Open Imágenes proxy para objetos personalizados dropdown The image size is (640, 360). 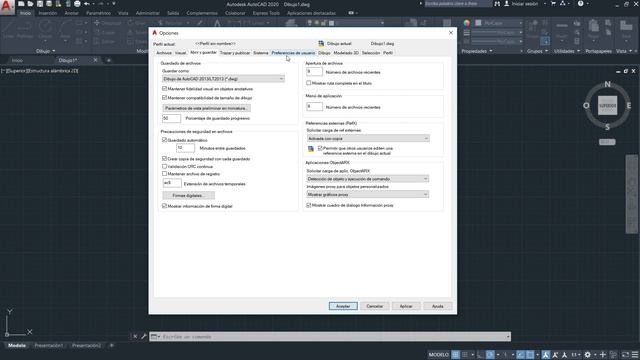tap(367, 195)
